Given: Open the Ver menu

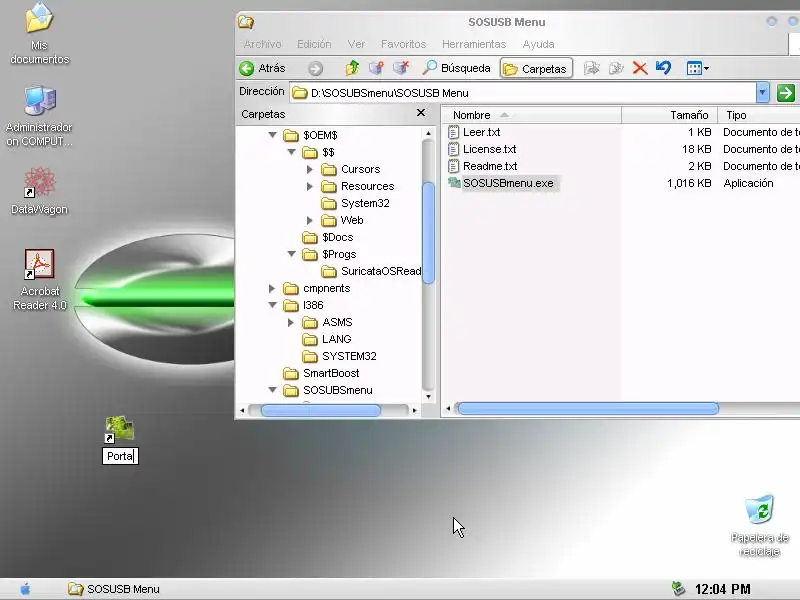Looking at the screenshot, I should [356, 44].
